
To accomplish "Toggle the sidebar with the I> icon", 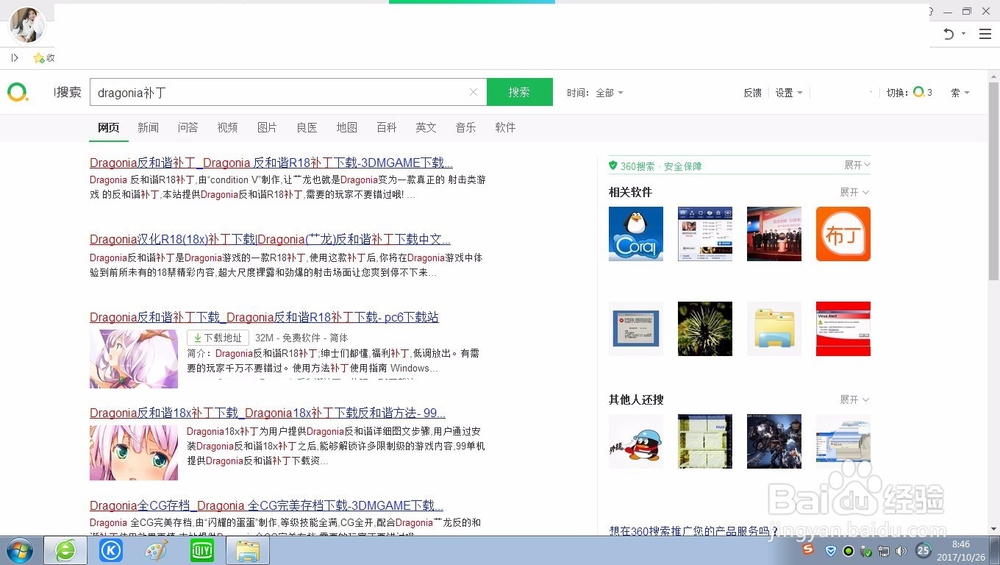I will point(15,58).
